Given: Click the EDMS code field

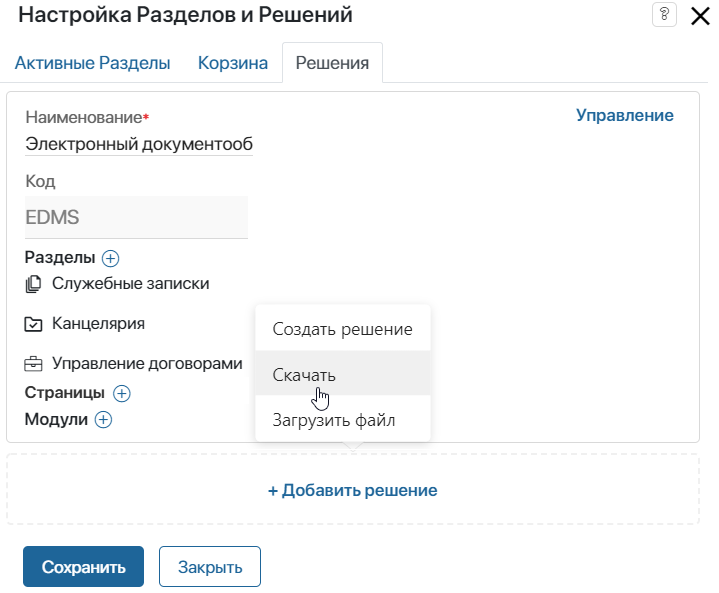Looking at the screenshot, I should click(136, 217).
